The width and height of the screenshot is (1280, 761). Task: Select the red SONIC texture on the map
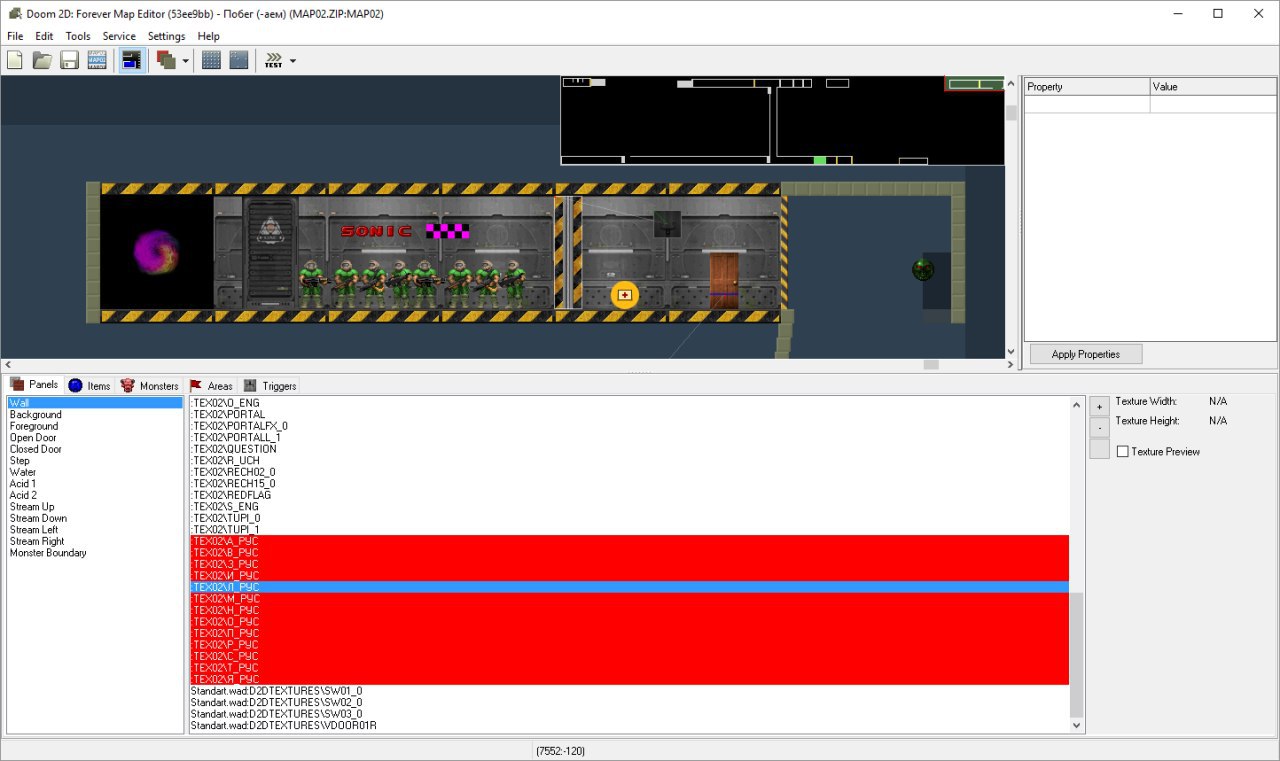[375, 231]
